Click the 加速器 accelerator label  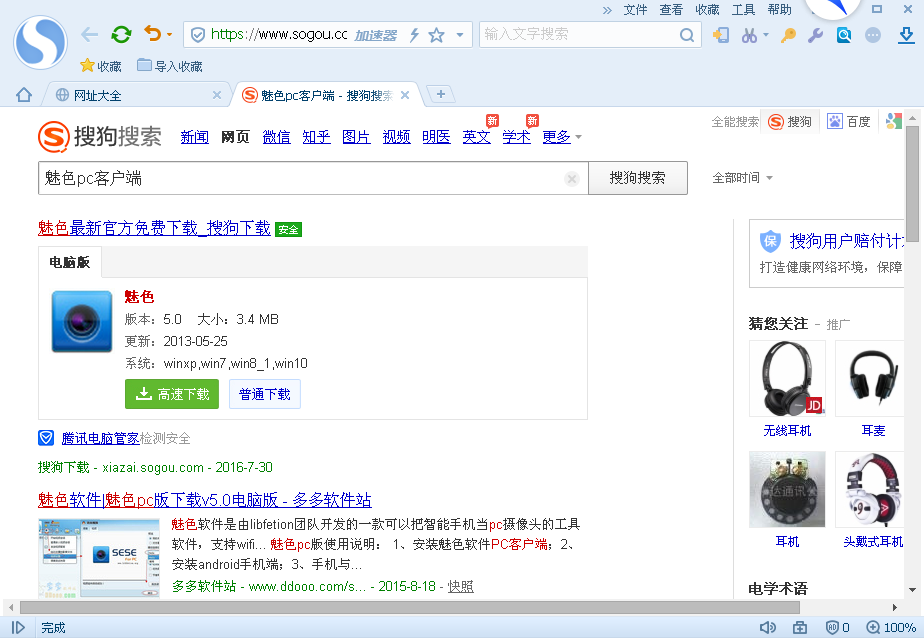pos(375,35)
